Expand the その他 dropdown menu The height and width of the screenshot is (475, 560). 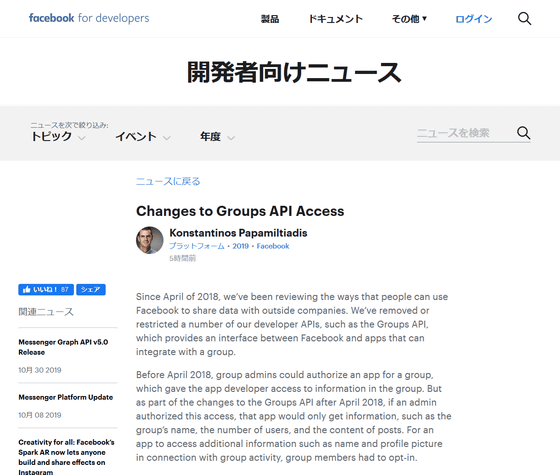[x=409, y=19]
